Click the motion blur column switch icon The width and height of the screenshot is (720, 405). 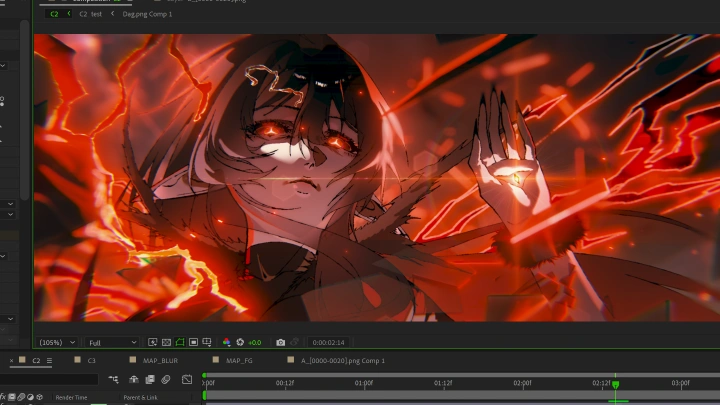click(x=21, y=397)
